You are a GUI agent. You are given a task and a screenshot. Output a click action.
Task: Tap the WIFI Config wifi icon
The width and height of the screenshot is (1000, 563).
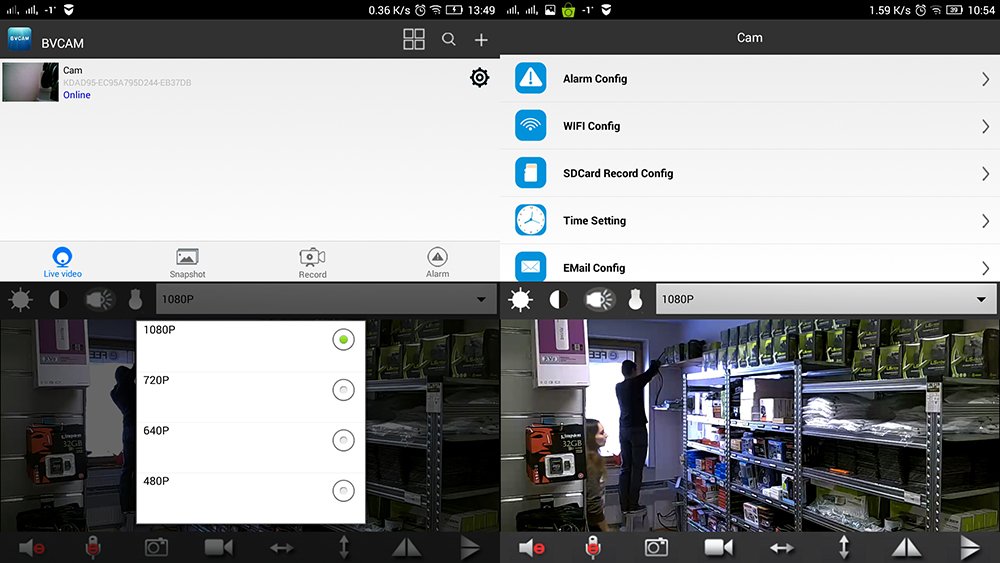(531, 125)
